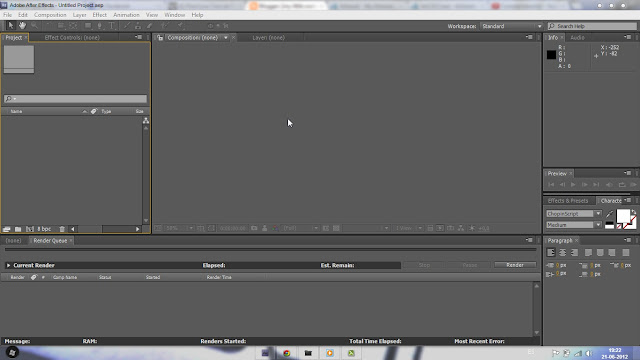This screenshot has height=360, width=640.
Task: Create a new composition from Project panel
Action: (29, 229)
